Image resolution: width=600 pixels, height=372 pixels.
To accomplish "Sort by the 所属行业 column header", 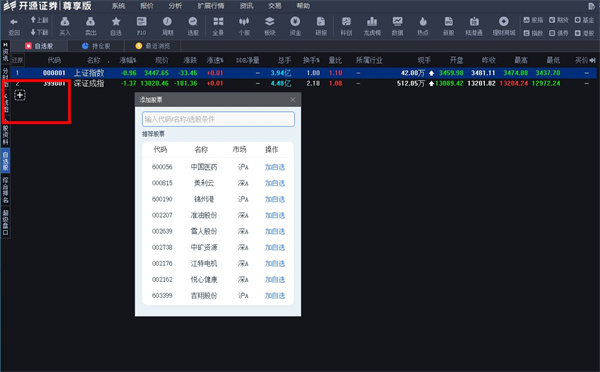I will click(369, 60).
